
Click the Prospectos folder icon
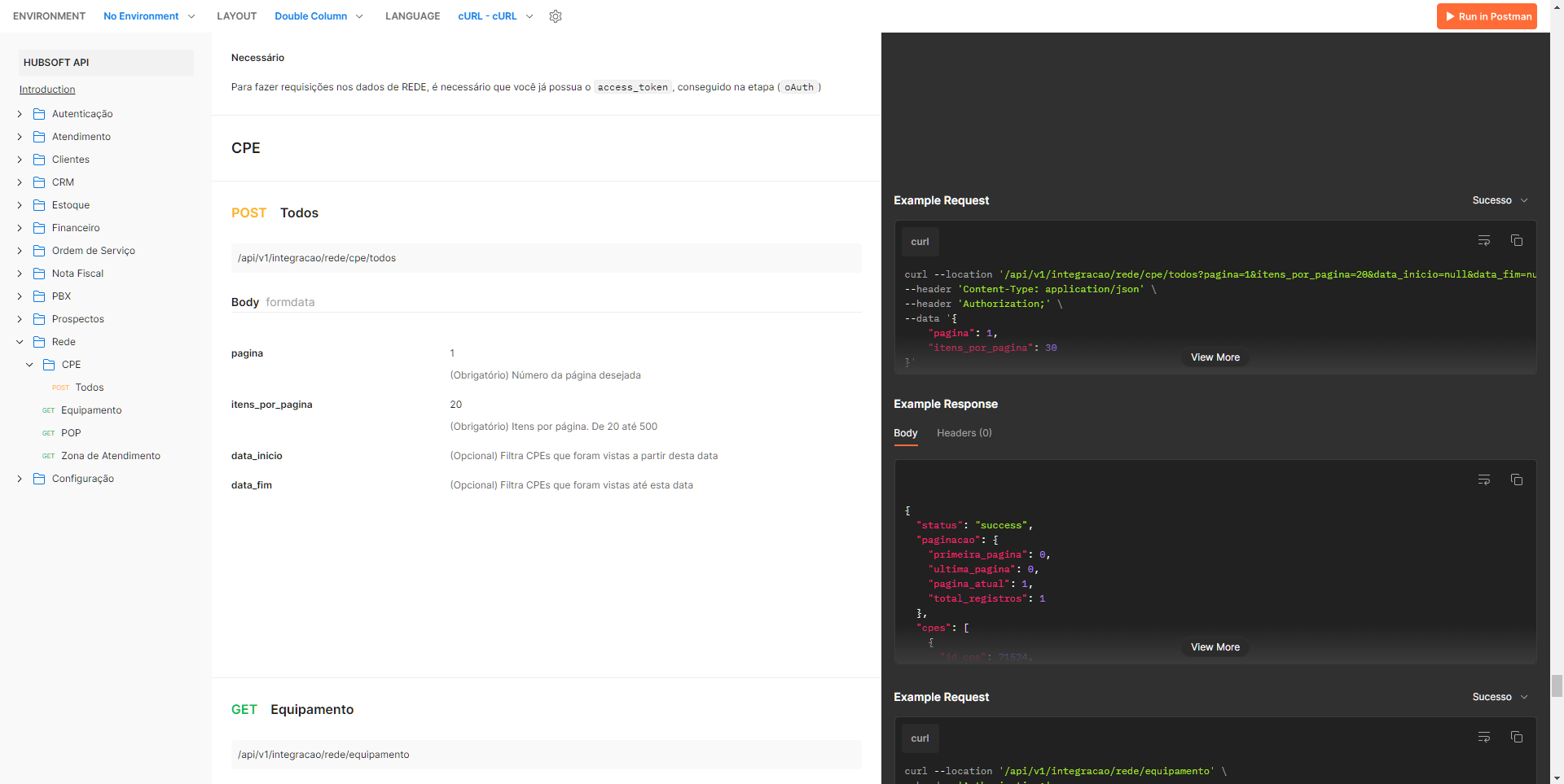click(x=39, y=319)
